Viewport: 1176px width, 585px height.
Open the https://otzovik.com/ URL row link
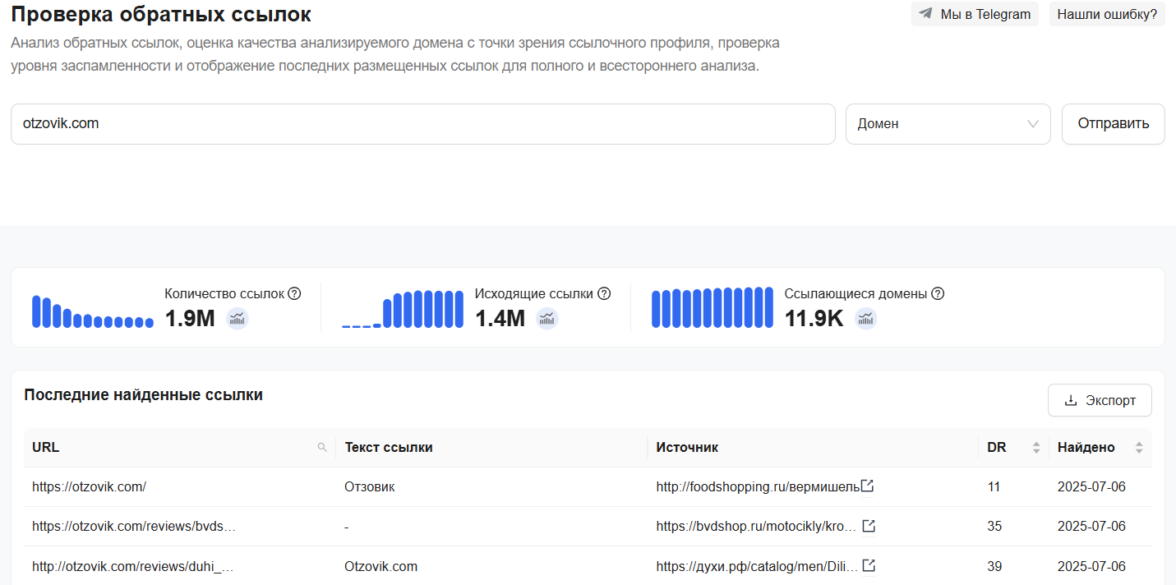point(89,487)
